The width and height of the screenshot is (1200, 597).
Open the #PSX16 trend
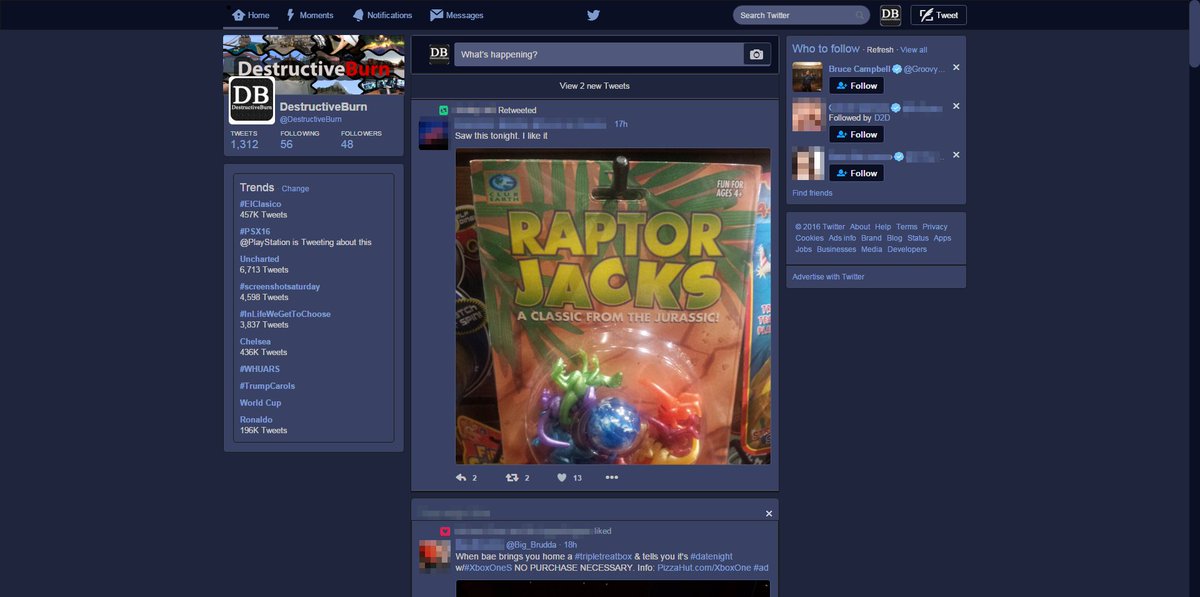[x=255, y=231]
